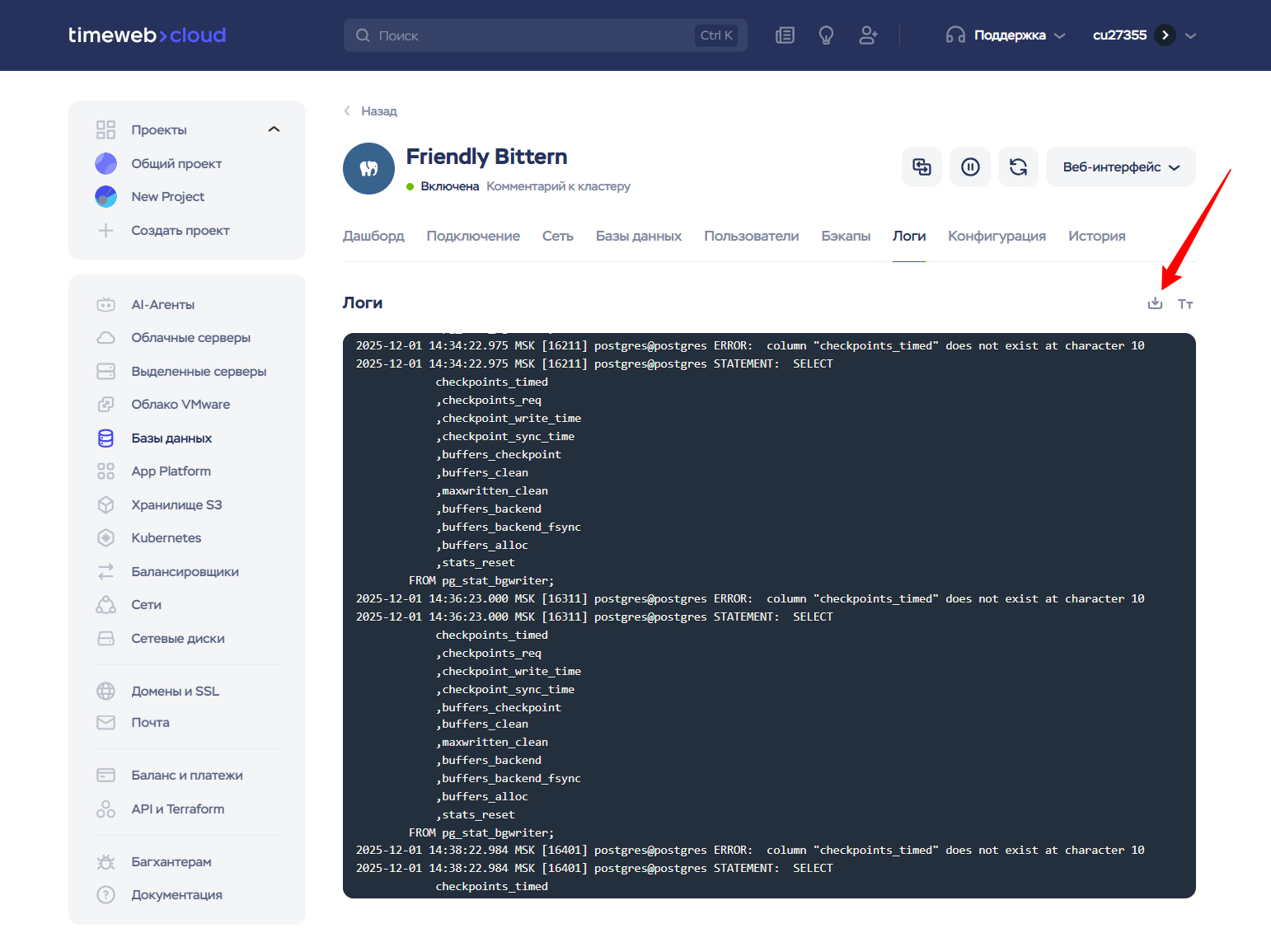Change log font size with Tт icon

click(x=1185, y=304)
